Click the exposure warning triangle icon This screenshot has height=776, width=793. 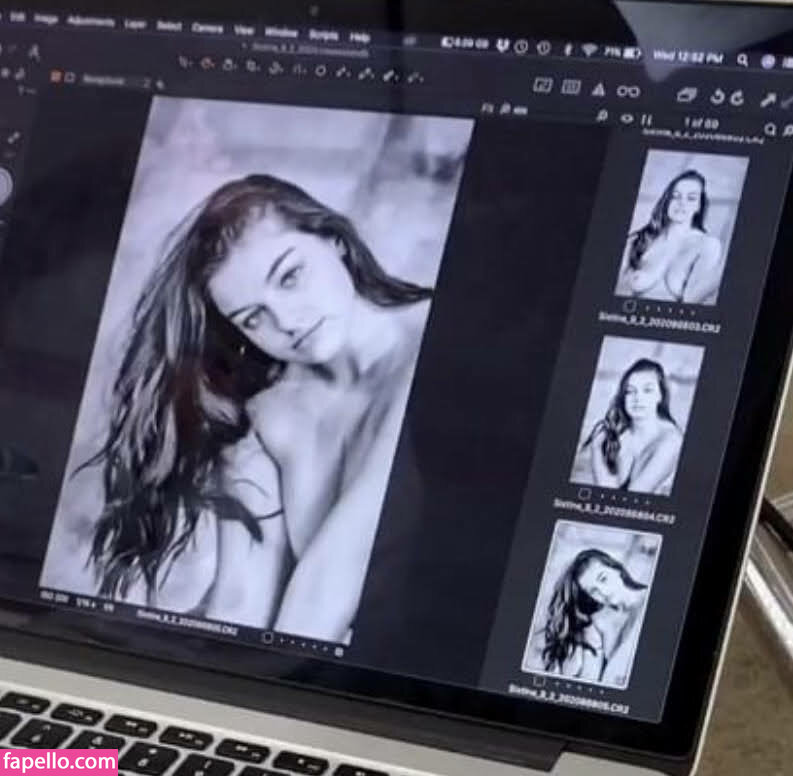coord(598,90)
